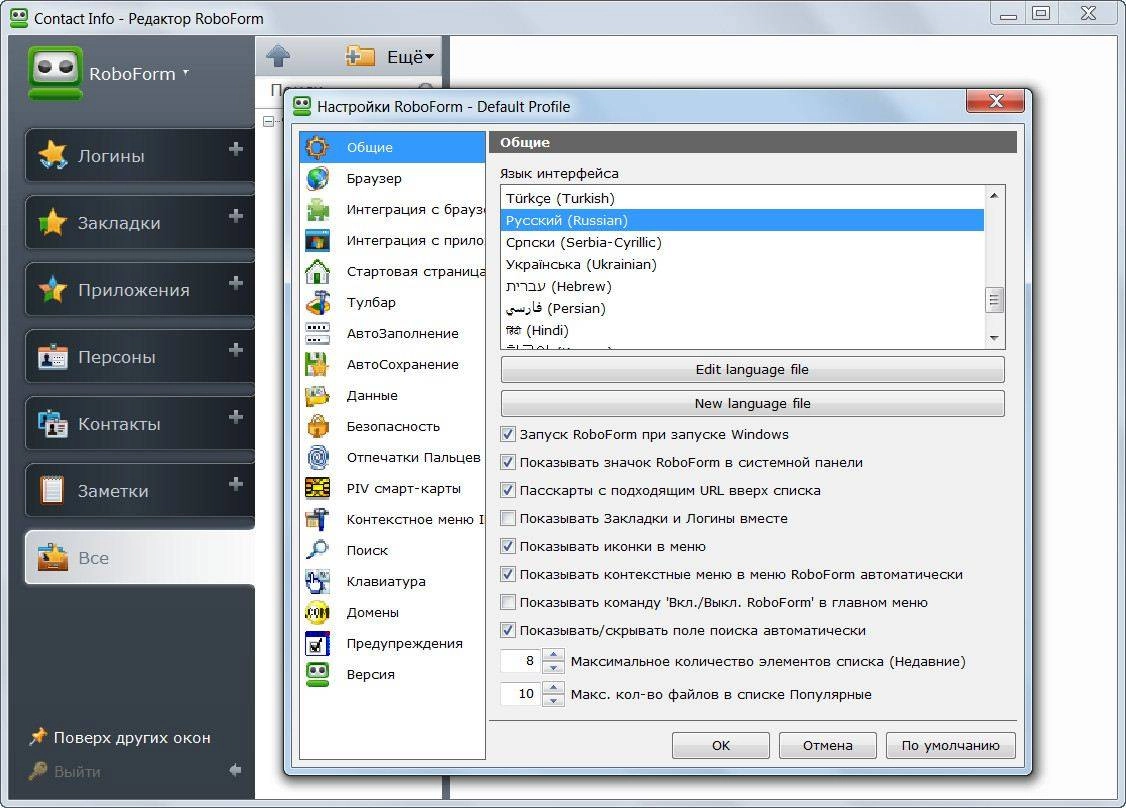Image resolution: width=1126 pixels, height=808 pixels.
Task: Toggle Запуск RoboForm при запуске Windows
Action: coord(508,434)
